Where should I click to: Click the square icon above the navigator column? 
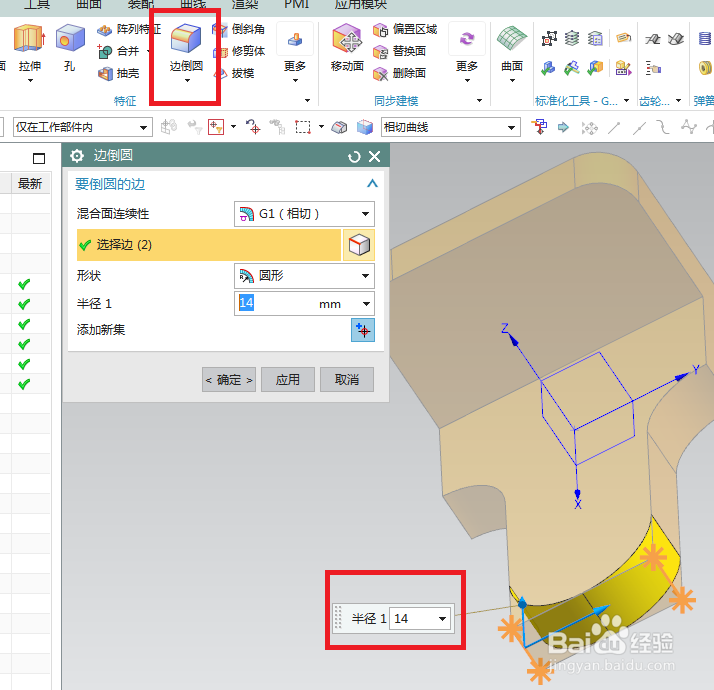point(39,158)
